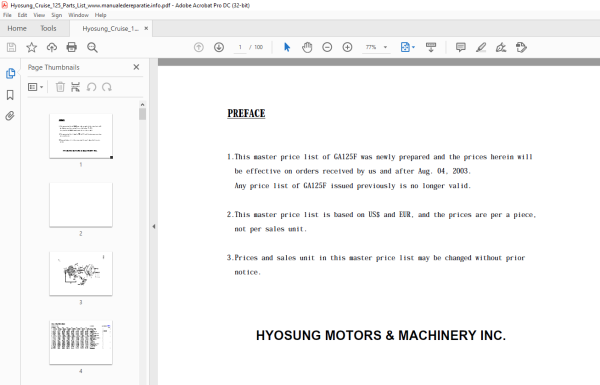The width and height of the screenshot is (600, 385).
Task: Show the Bookmarks panel
Action: click(10, 95)
